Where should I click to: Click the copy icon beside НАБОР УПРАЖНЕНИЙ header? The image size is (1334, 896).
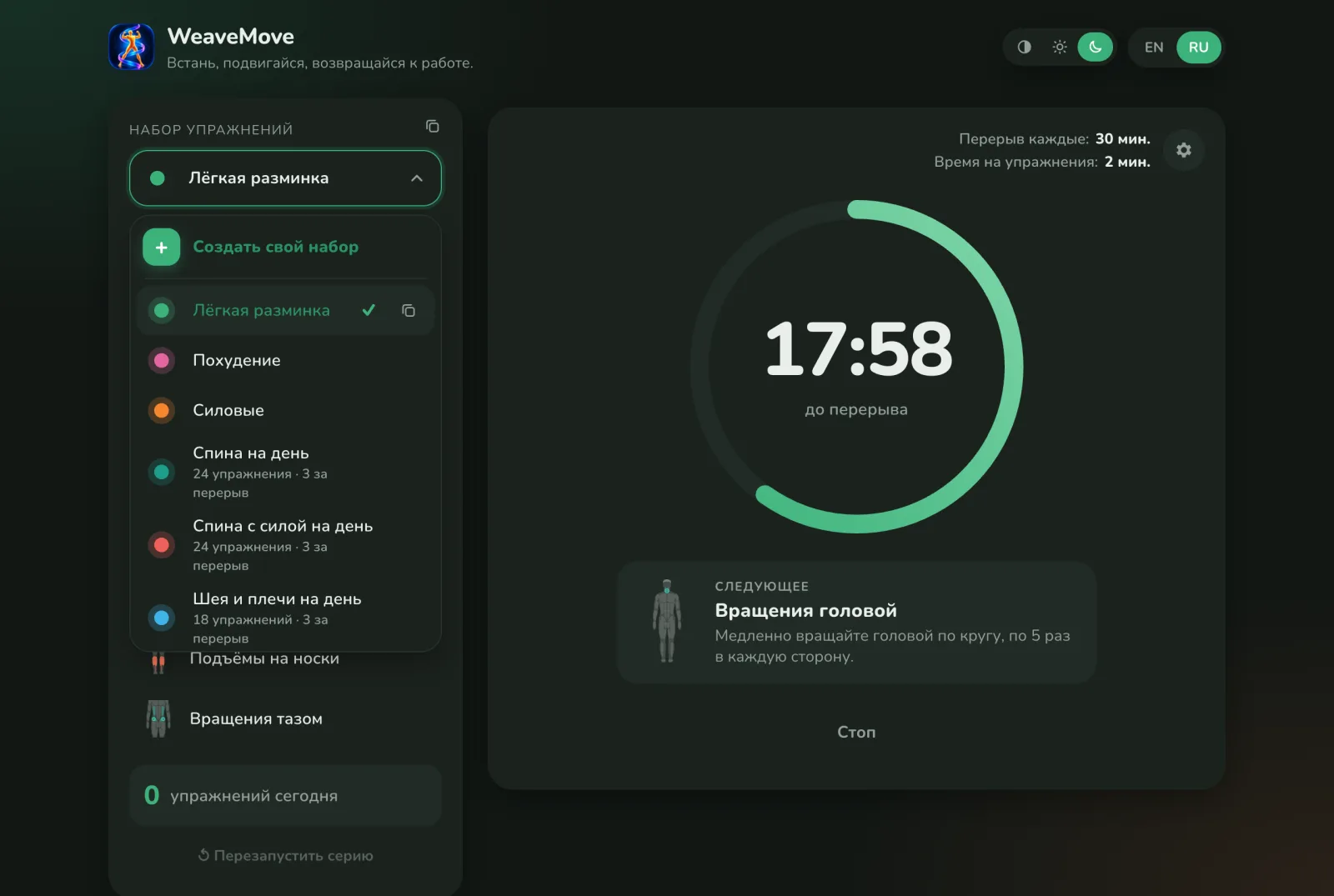click(x=432, y=127)
